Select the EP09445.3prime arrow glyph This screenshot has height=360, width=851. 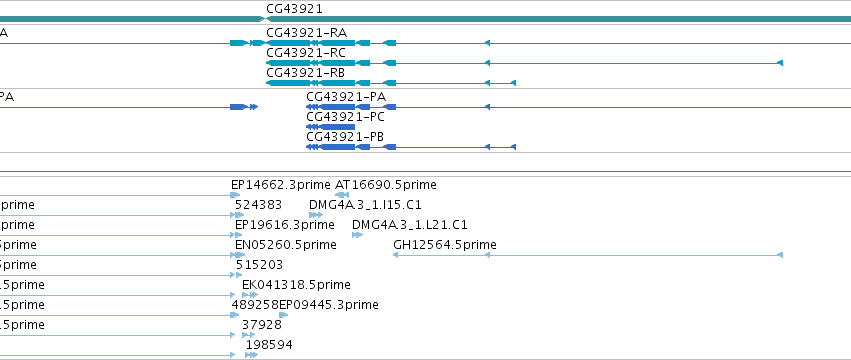[283, 315]
